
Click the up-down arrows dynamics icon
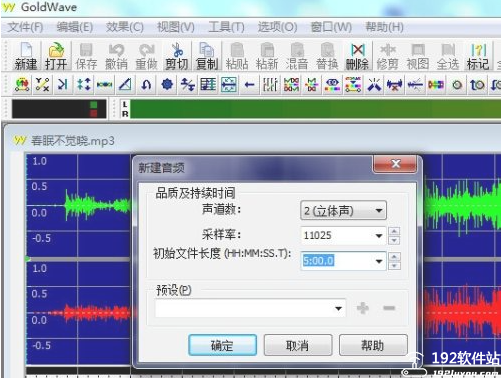click(84, 85)
